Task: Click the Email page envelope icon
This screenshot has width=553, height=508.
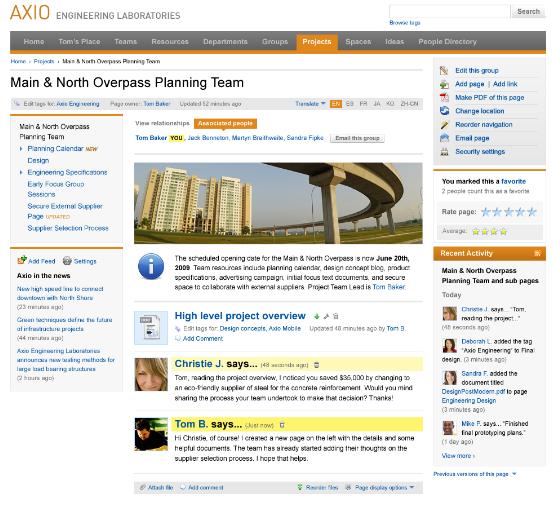Action: pyautogui.click(x=444, y=138)
